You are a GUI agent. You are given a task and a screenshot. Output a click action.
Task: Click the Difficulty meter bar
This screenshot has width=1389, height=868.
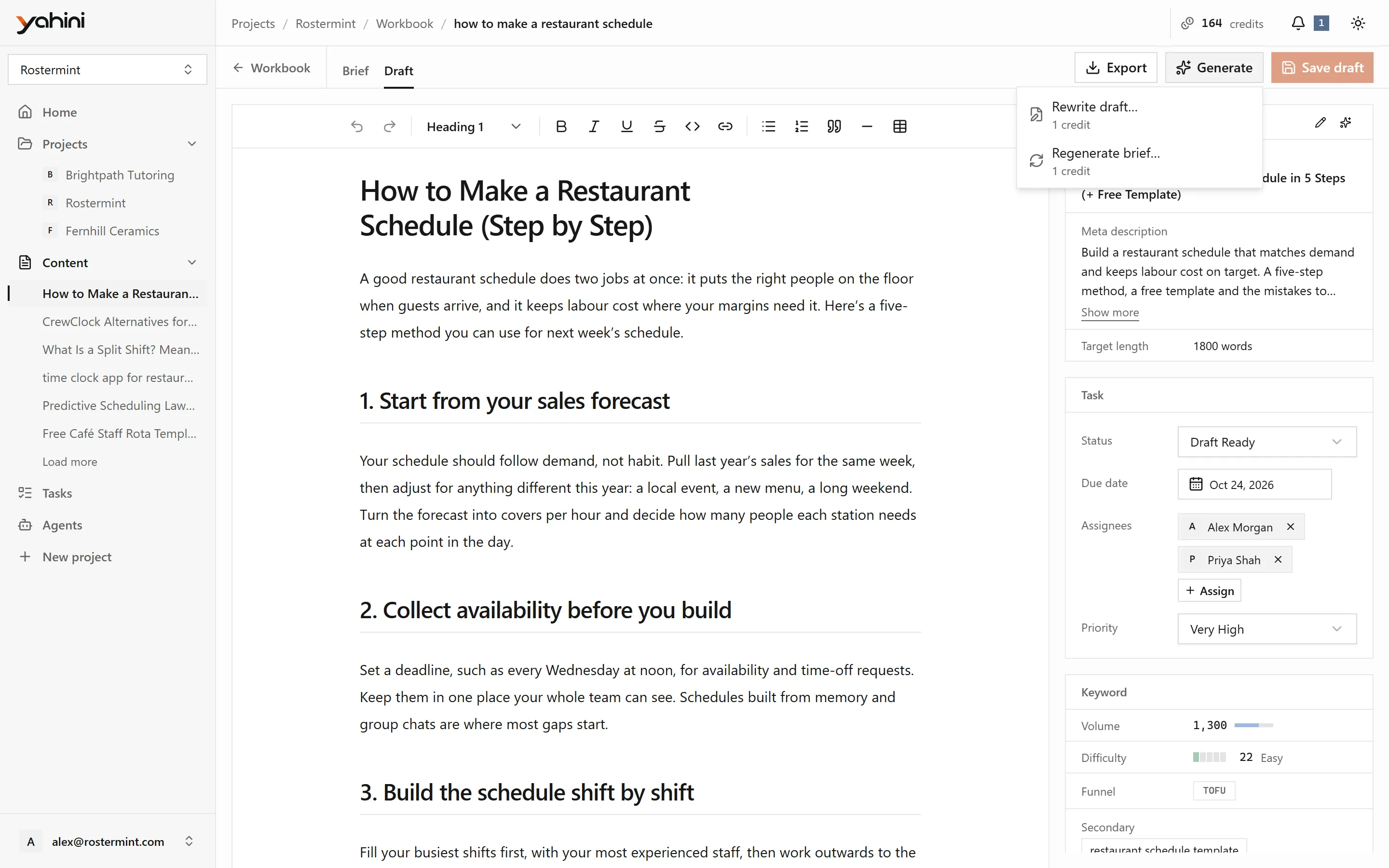[x=1210, y=757]
